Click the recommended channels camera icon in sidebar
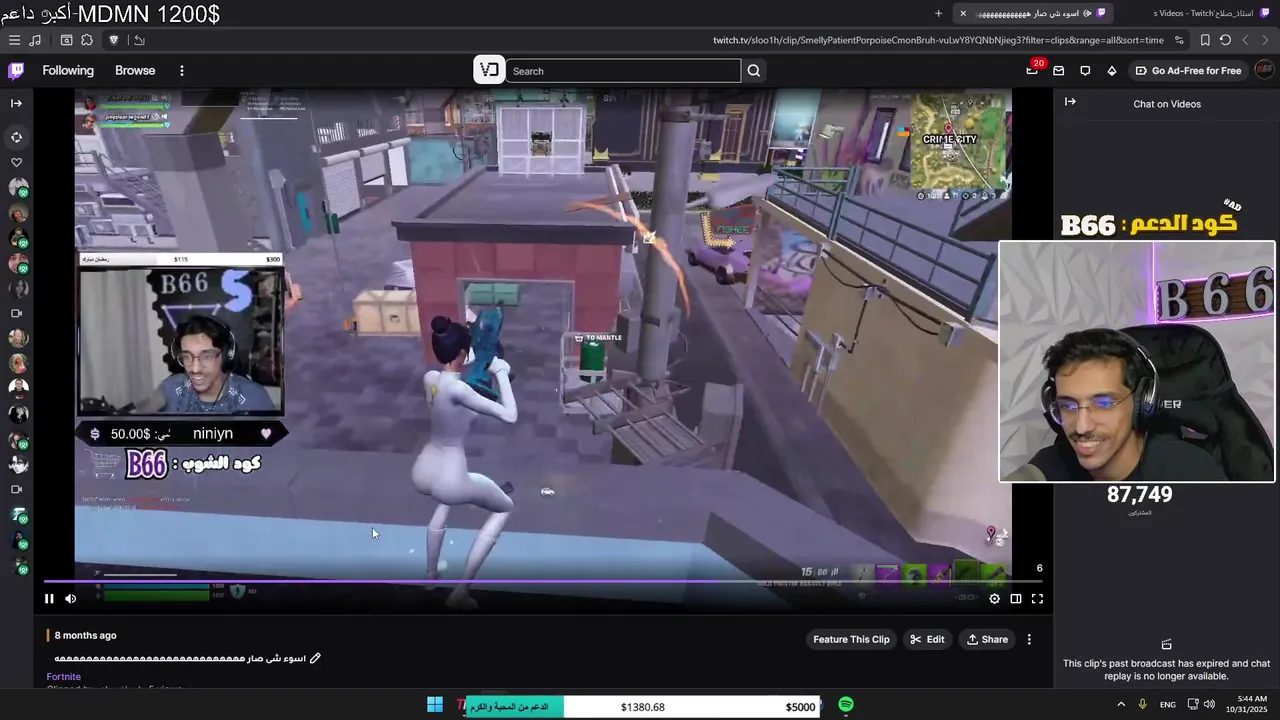Image resolution: width=1280 pixels, height=720 pixels. click(16, 313)
